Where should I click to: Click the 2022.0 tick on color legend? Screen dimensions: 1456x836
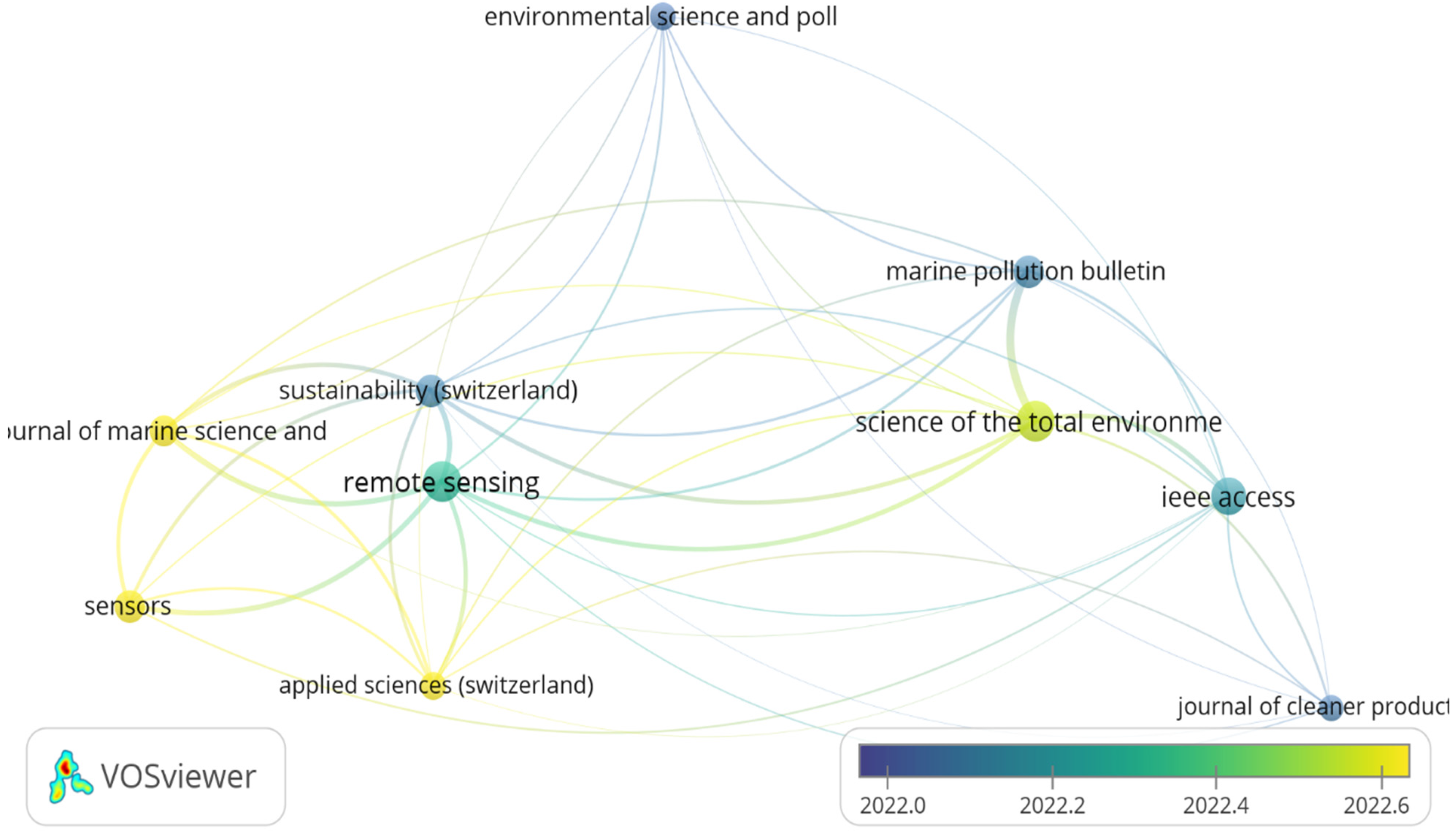tap(887, 777)
